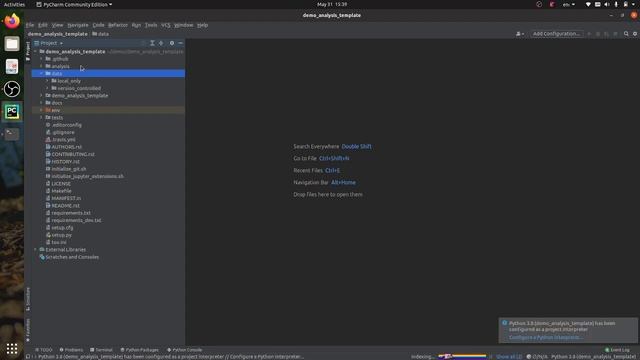The width and height of the screenshot is (640, 360).
Task: Click the data breadcrumb in navigation bar
Action: 100,34
